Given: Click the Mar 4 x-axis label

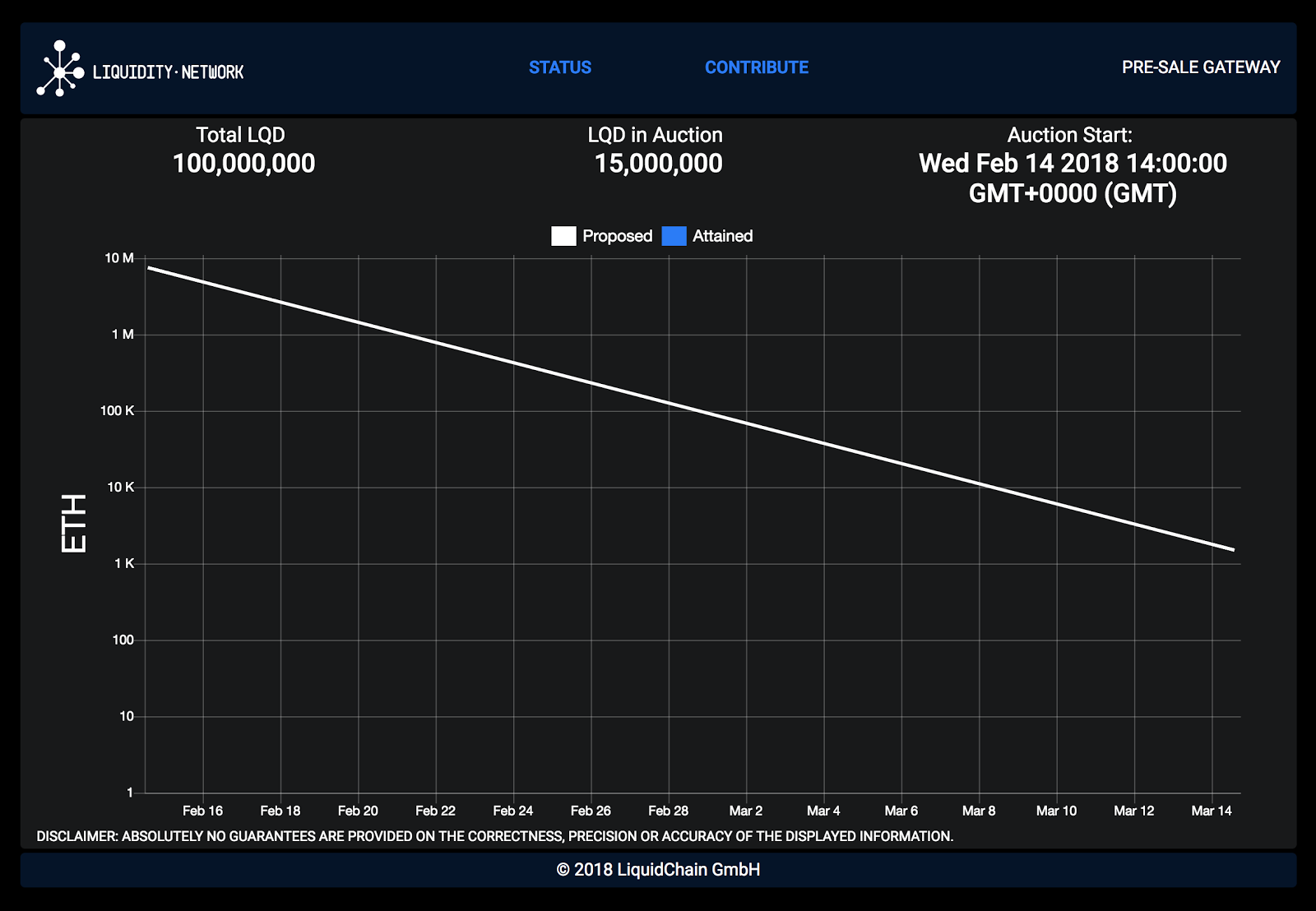Looking at the screenshot, I should point(824,811).
